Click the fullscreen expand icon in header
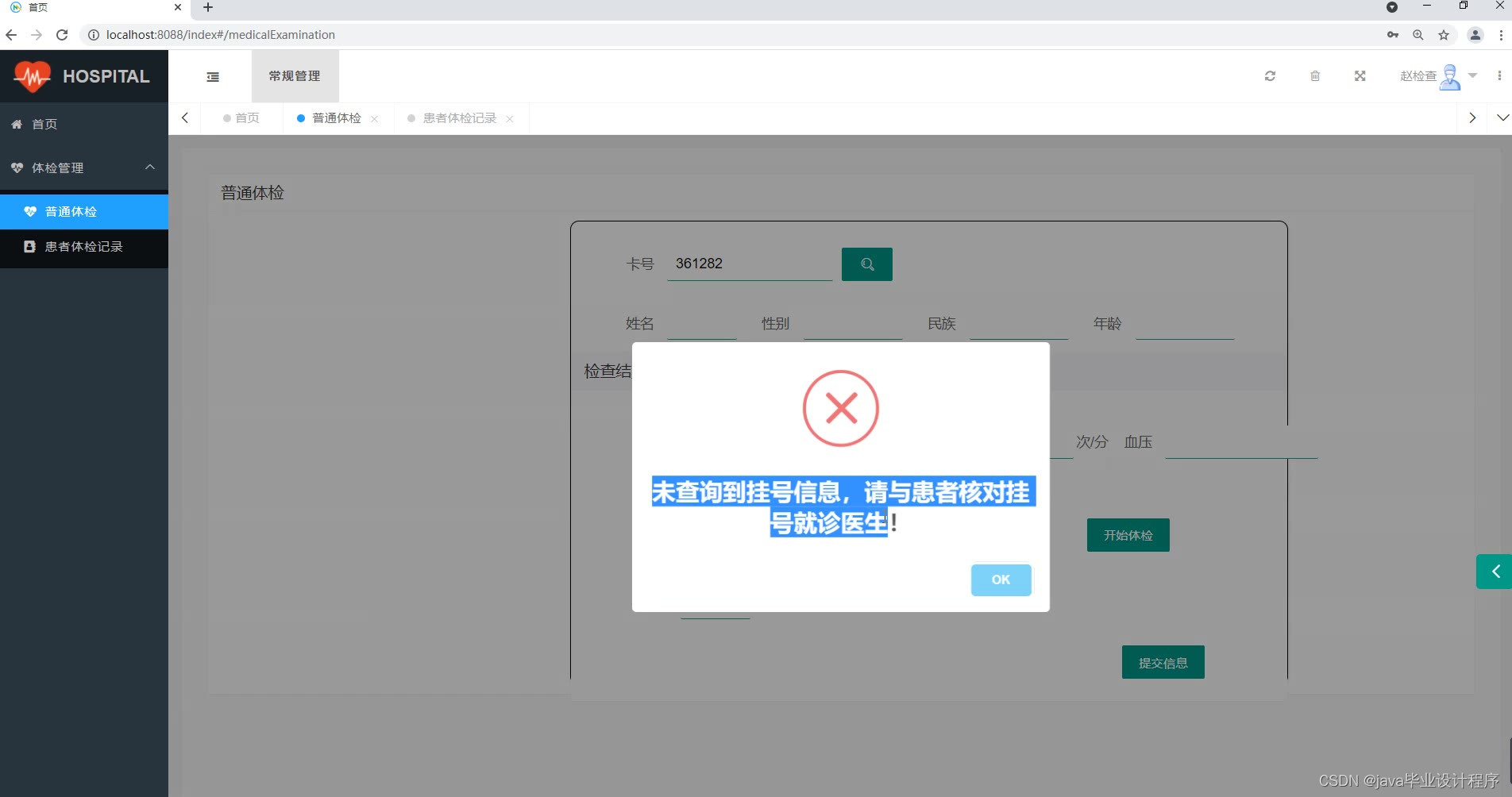 coord(1360,76)
